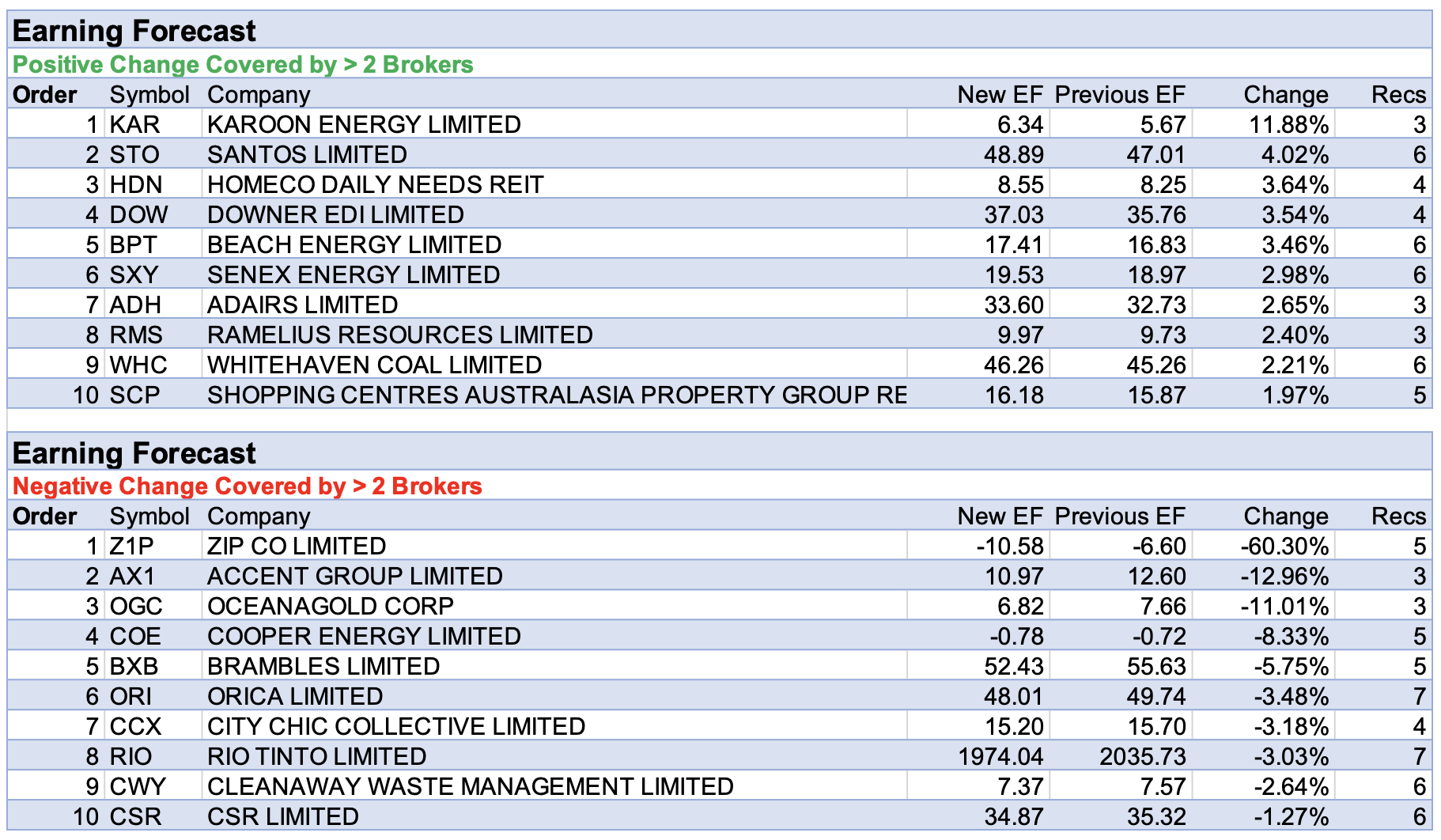Select the STO symbol cell

134,154
